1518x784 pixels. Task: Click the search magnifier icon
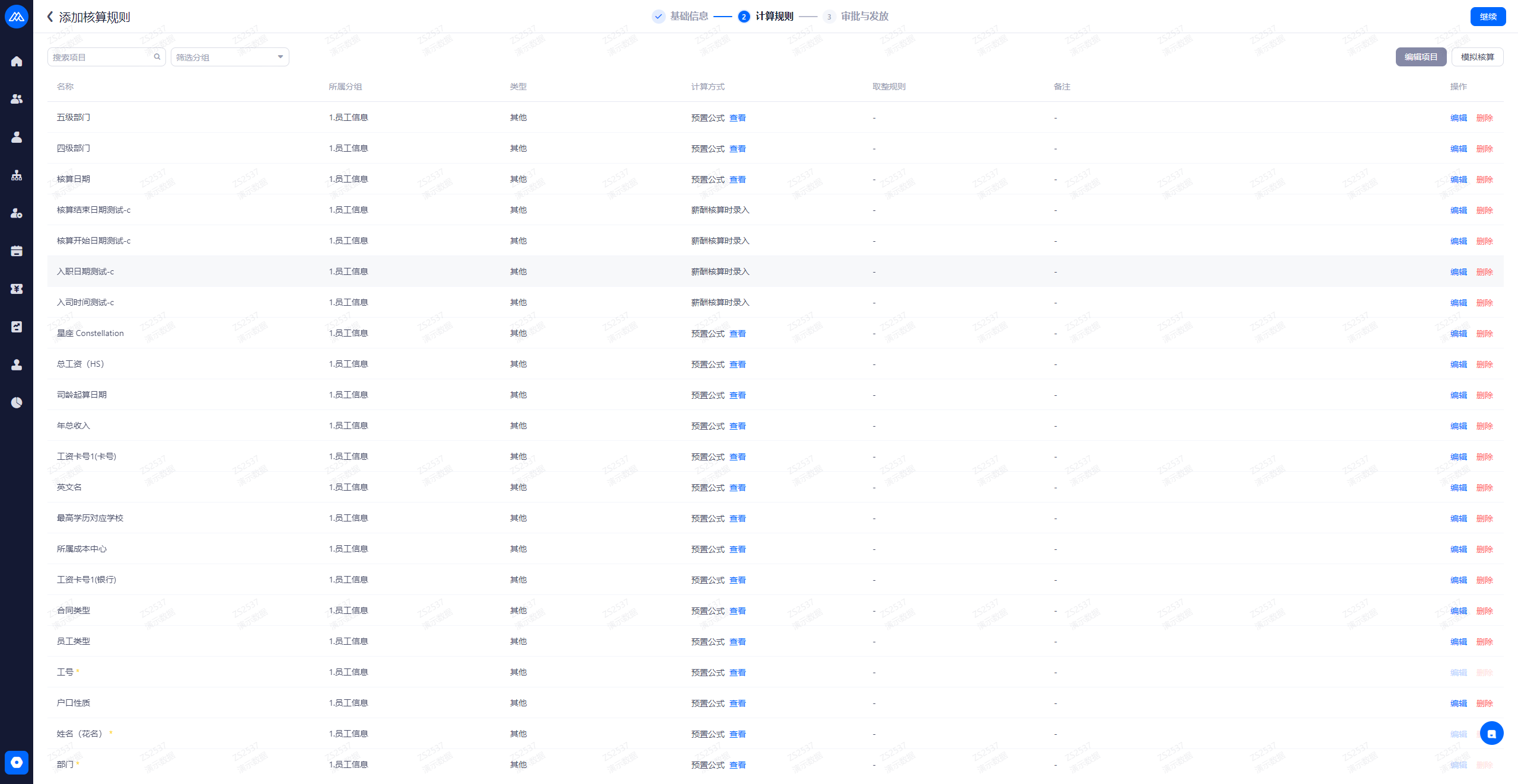tap(157, 57)
